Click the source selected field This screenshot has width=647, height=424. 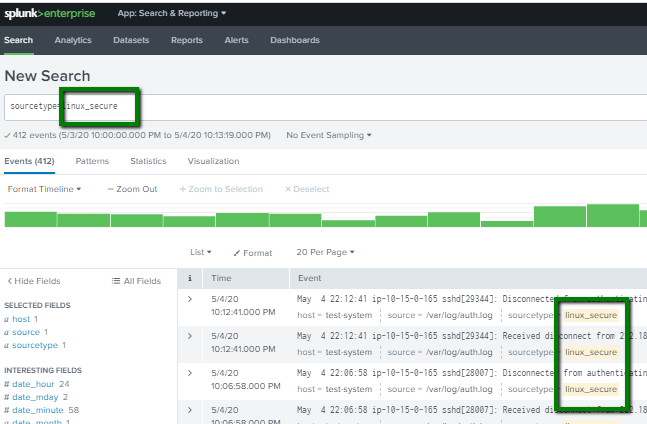pyautogui.click(x=26, y=332)
